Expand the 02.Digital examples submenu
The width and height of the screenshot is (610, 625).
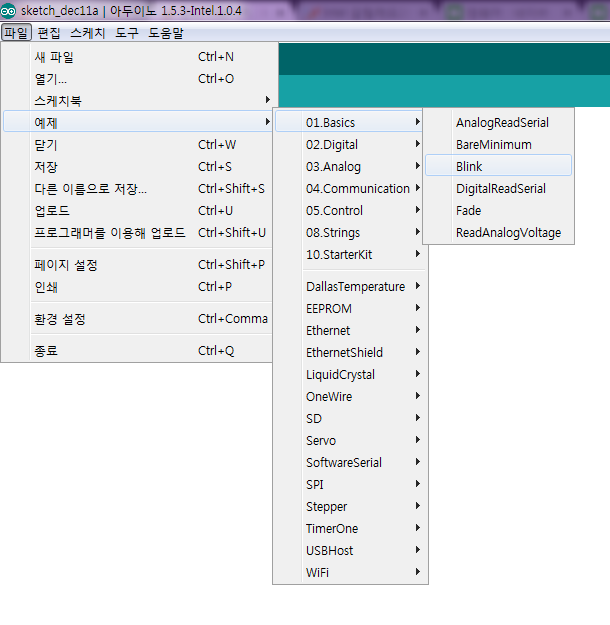point(332,145)
